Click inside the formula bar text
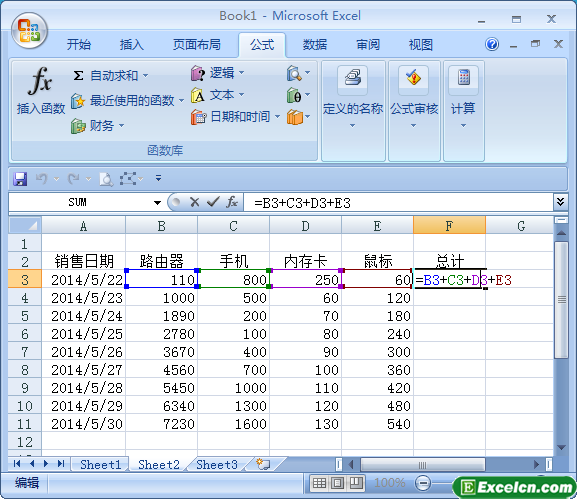Screen dimensions: 577x499 point(302,203)
